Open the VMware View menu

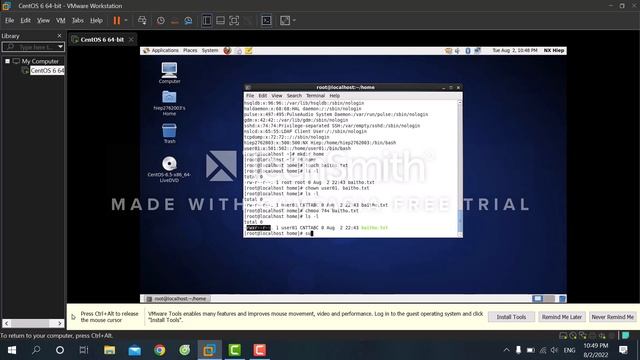[43, 20]
